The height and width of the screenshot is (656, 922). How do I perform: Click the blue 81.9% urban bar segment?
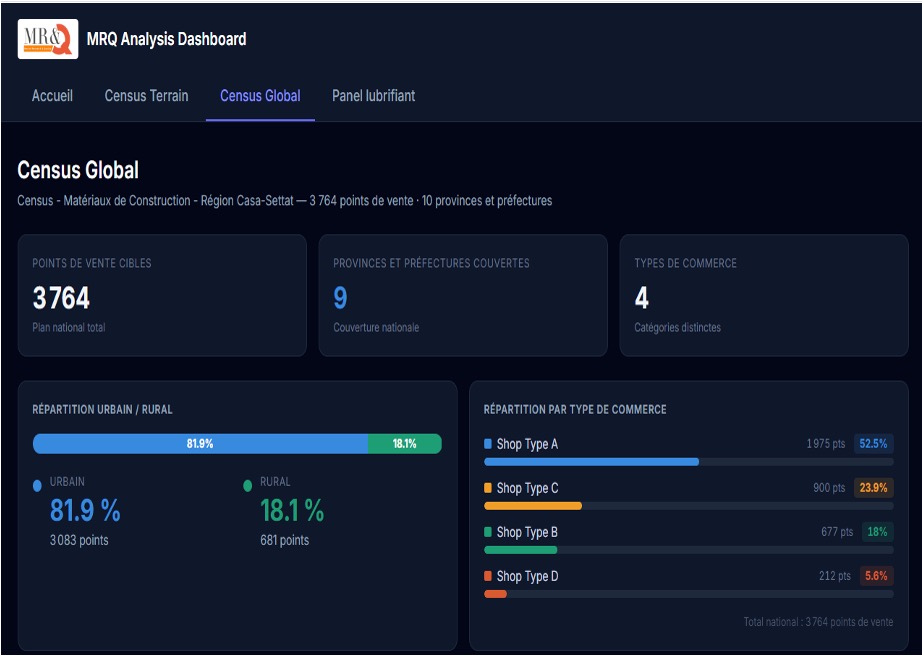[200, 444]
